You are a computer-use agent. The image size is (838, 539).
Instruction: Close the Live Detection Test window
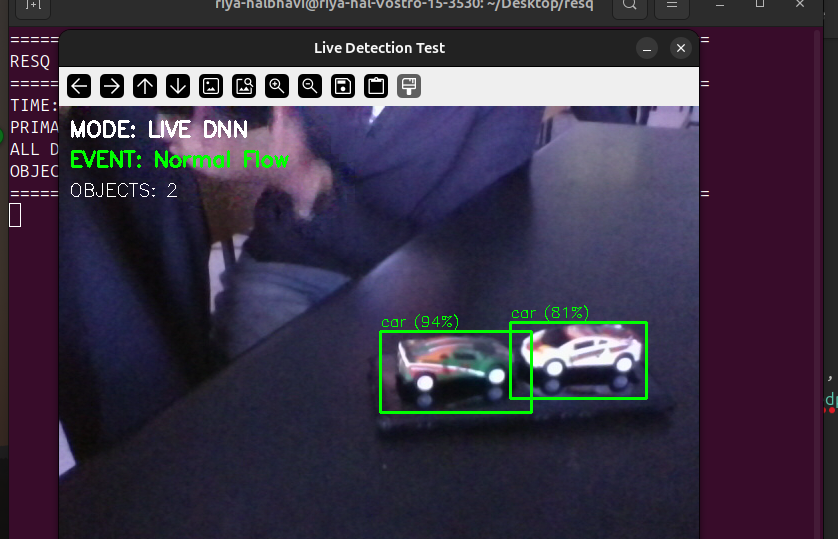coord(681,49)
